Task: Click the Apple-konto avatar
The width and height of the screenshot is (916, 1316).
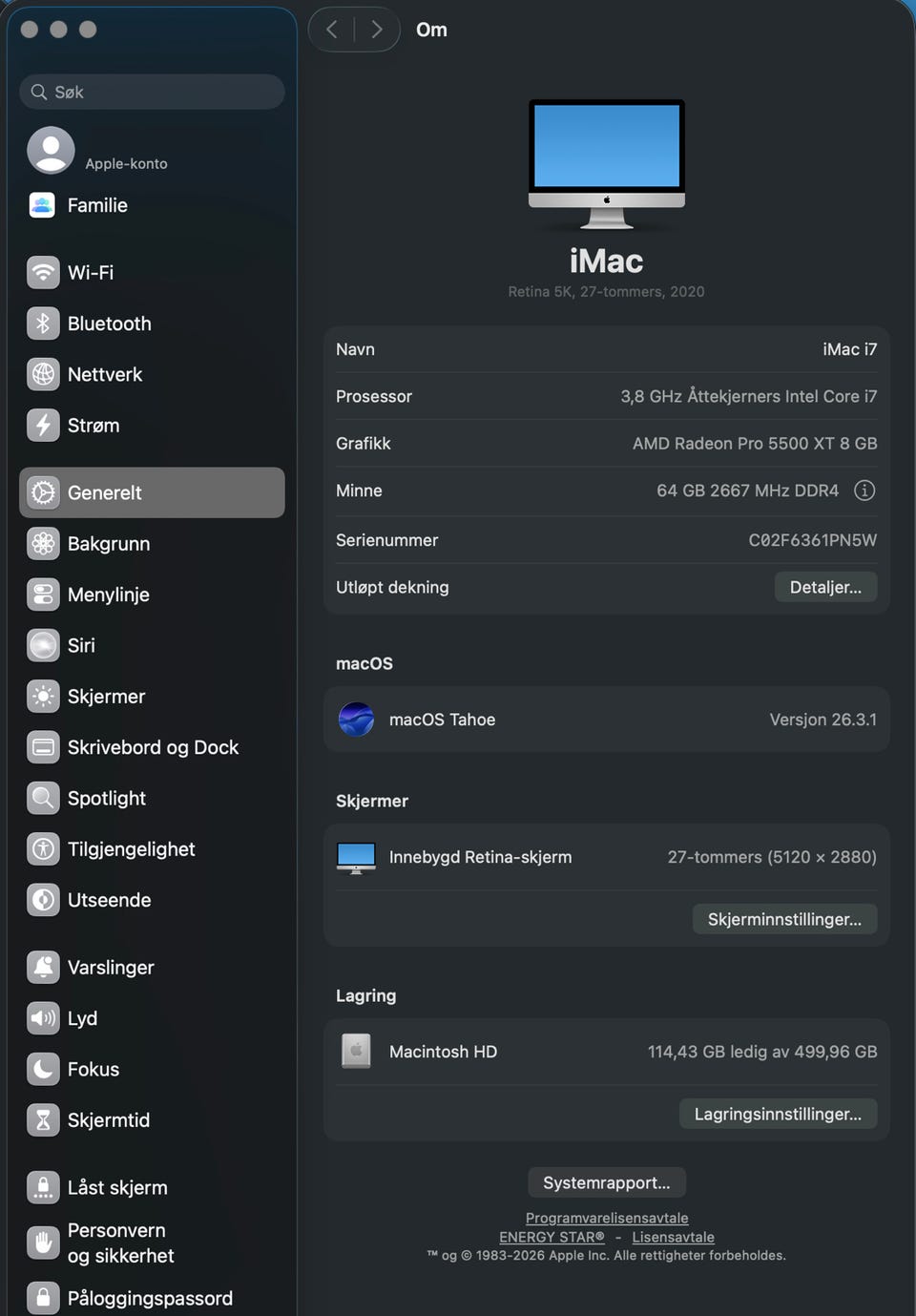Action: pyautogui.click(x=51, y=151)
